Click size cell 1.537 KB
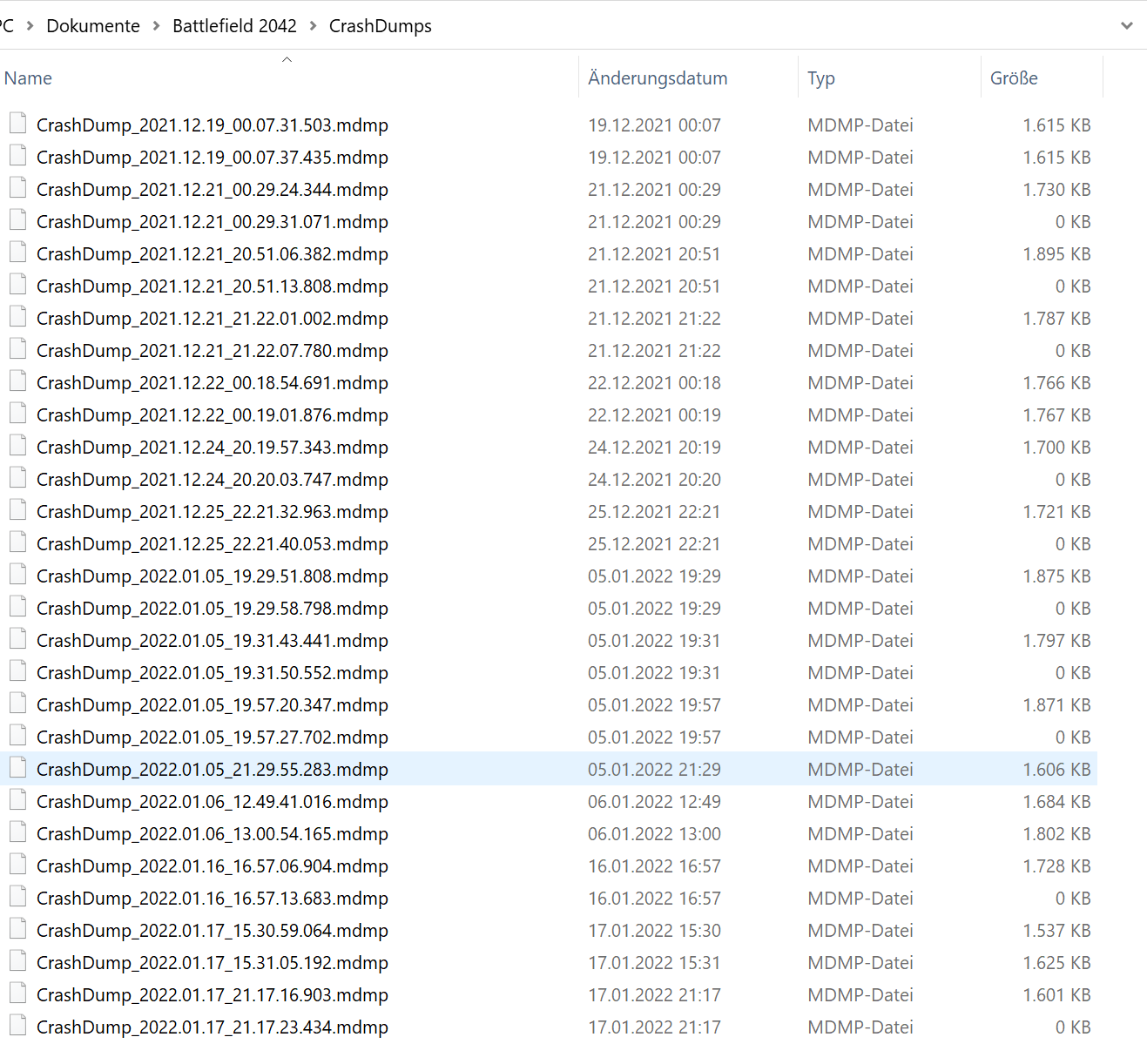The width and height of the screenshot is (1147, 1064). coord(1056,930)
